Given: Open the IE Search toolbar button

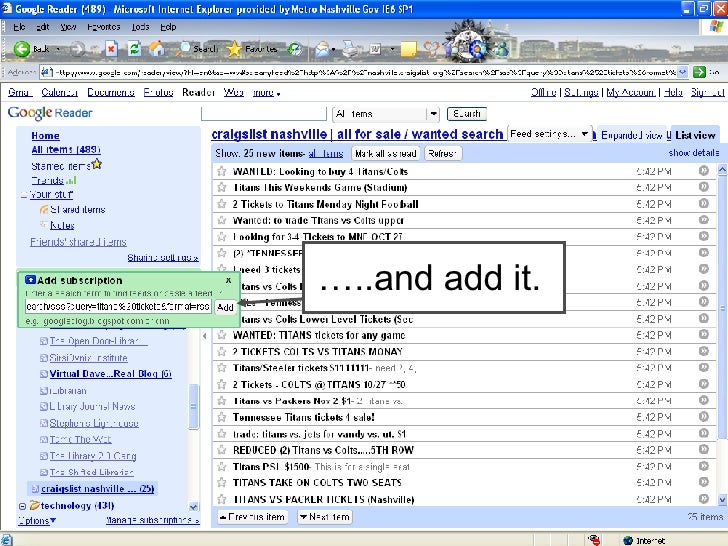Looking at the screenshot, I should [x=199, y=48].
